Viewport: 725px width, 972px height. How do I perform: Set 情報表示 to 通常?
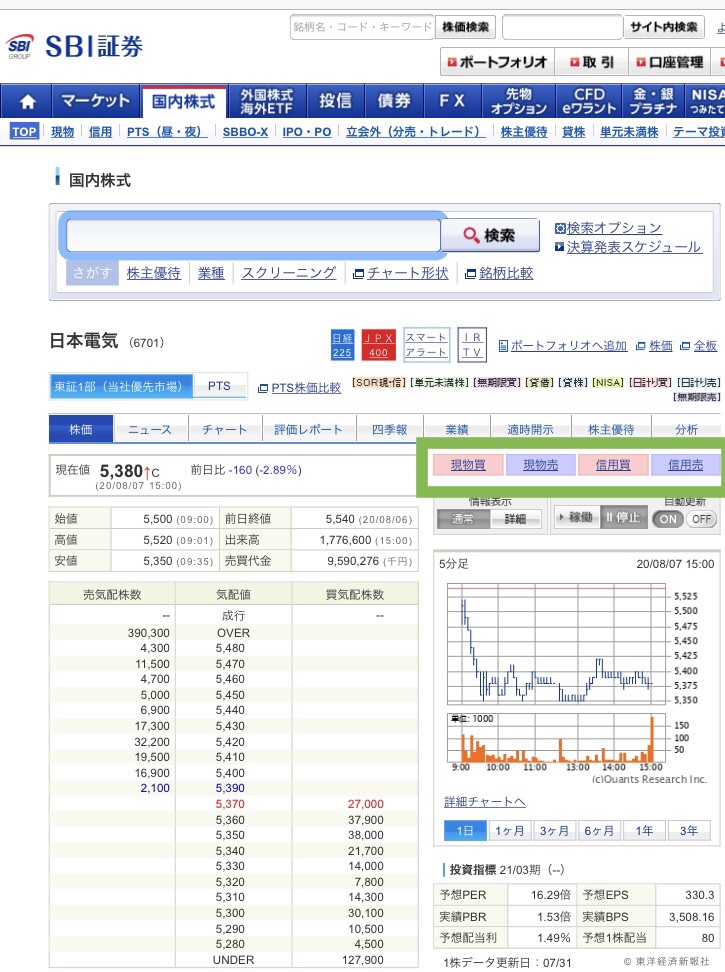[464, 519]
